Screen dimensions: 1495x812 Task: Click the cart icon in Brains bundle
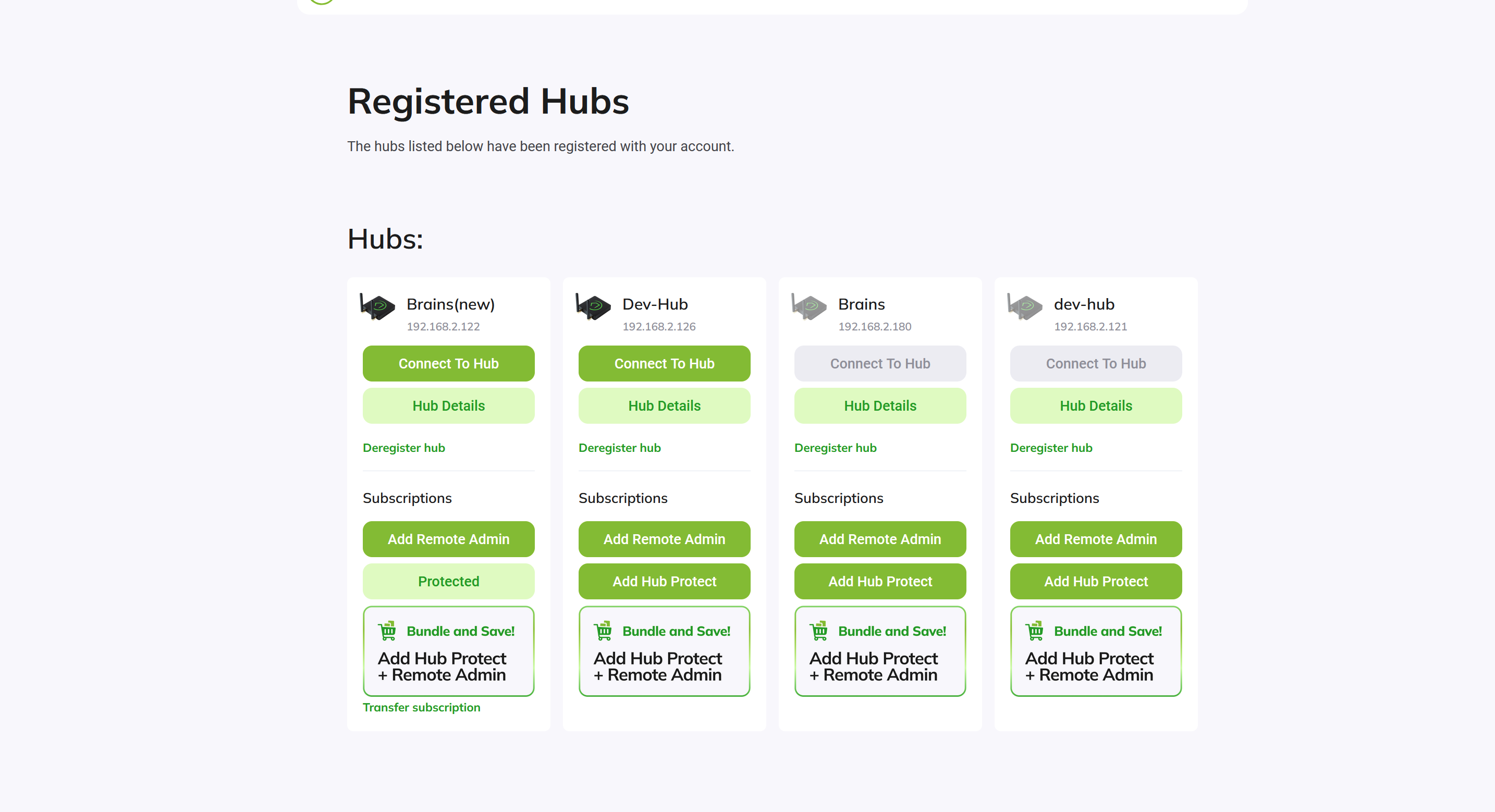tap(819, 630)
